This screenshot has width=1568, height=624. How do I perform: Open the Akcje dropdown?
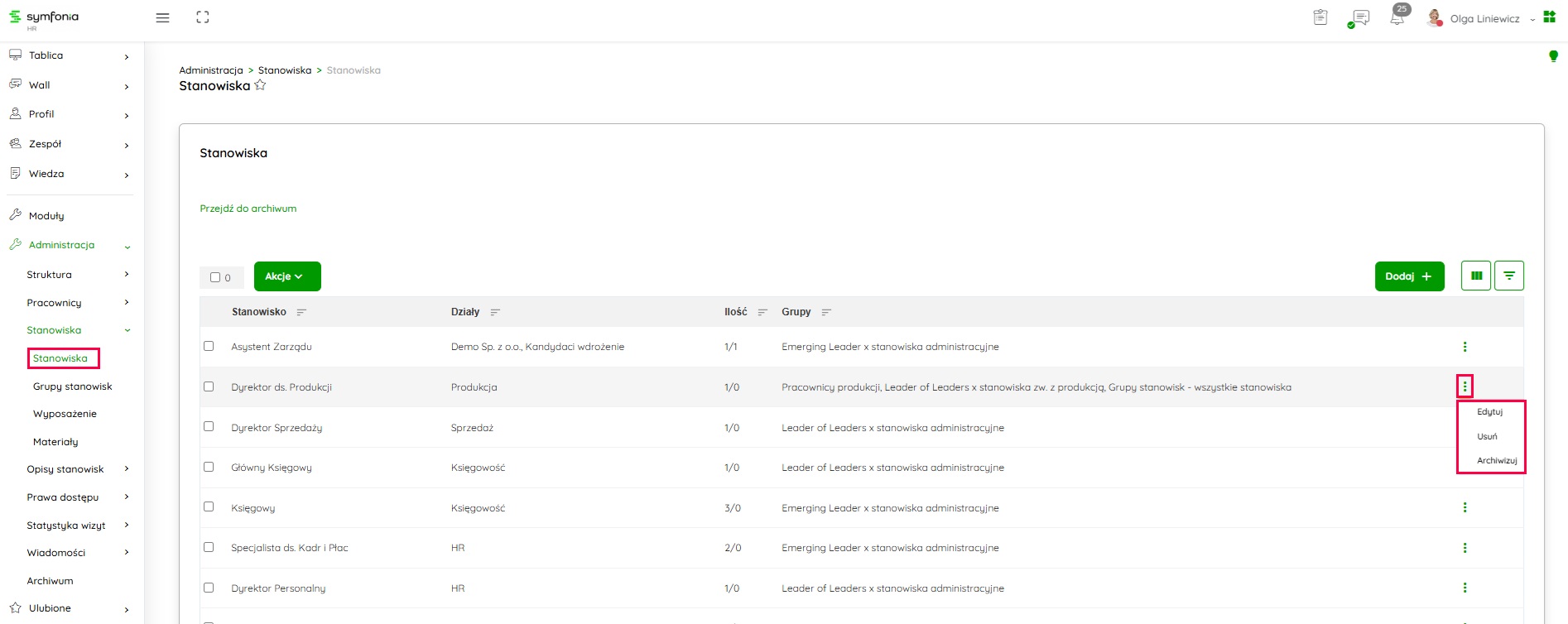(x=286, y=276)
